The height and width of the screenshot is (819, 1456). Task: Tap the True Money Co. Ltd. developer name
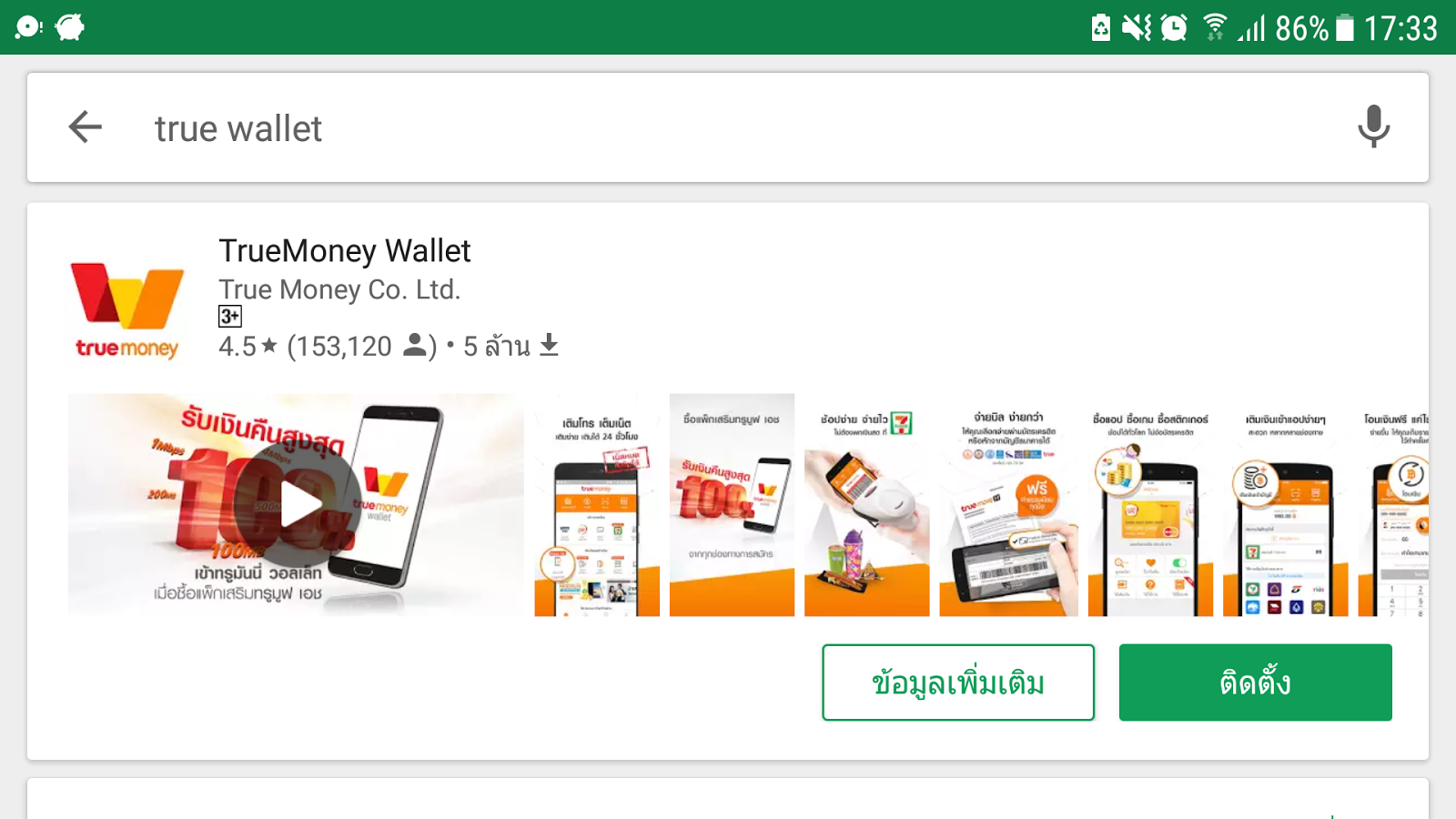(x=339, y=289)
